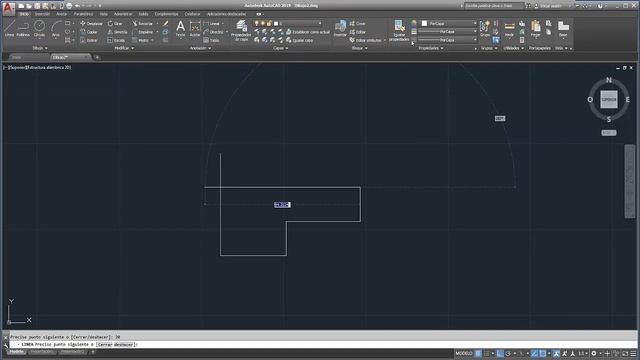Click Iniciar sesión sign-in button
The width and height of the screenshot is (640, 360).
549,6
